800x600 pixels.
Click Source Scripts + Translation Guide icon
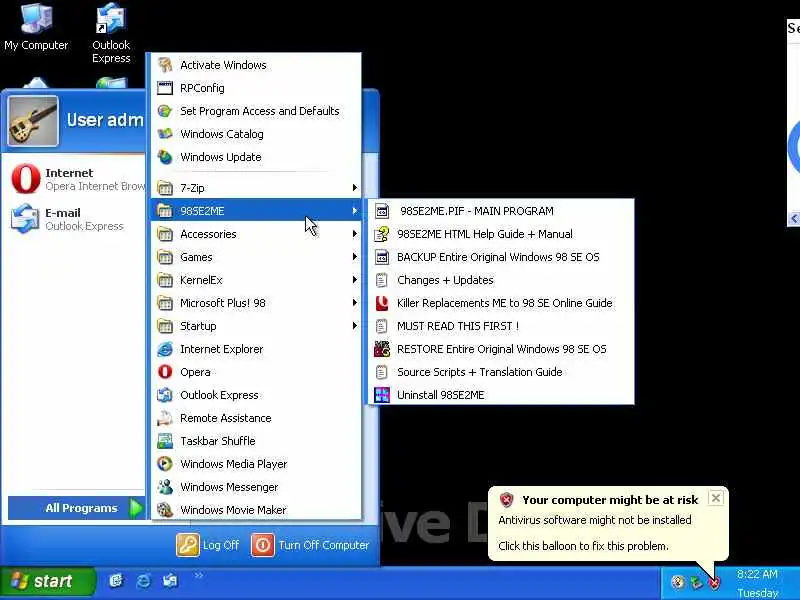pyautogui.click(x=382, y=372)
